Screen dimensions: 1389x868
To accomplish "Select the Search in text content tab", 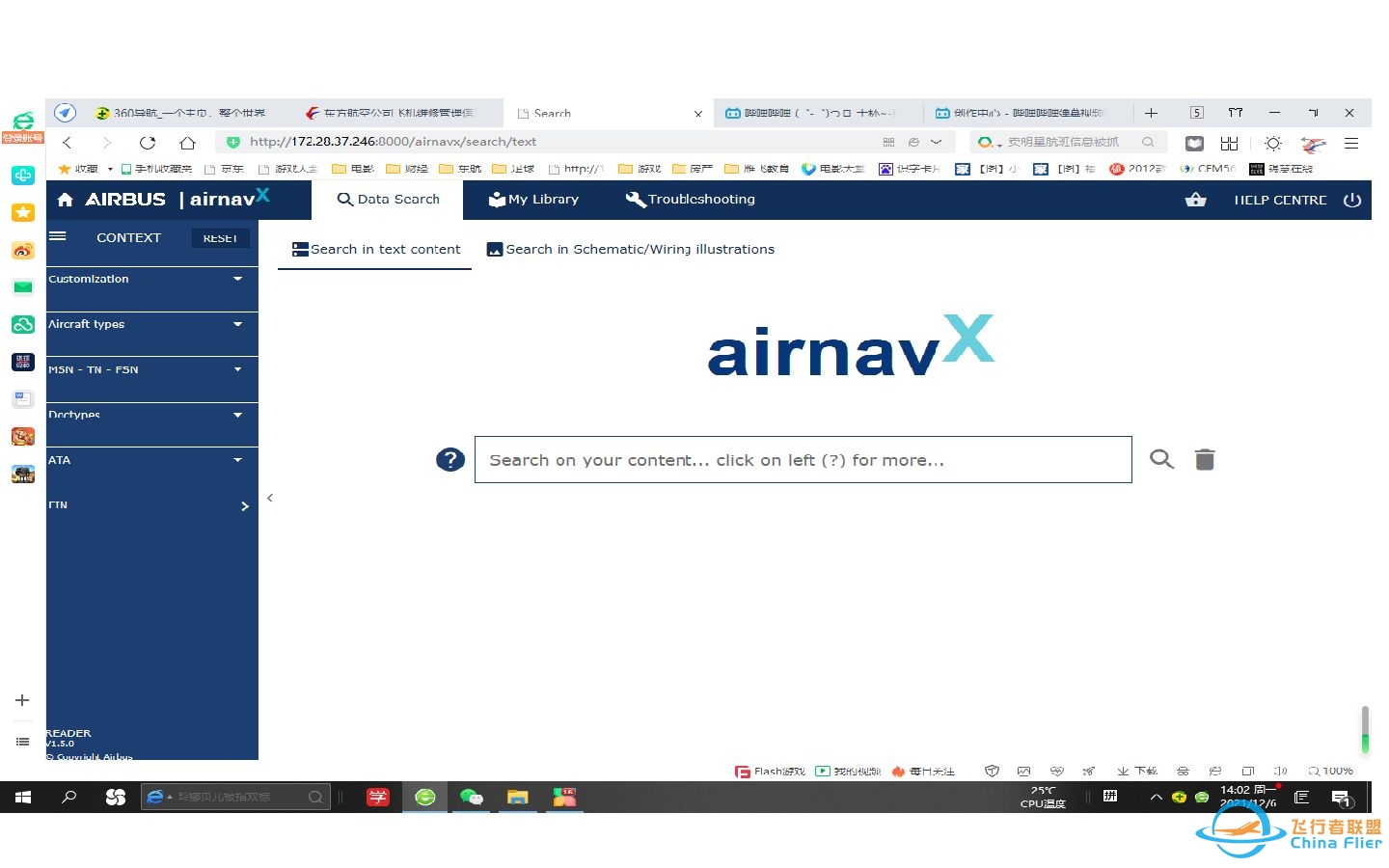I will 376,249.
